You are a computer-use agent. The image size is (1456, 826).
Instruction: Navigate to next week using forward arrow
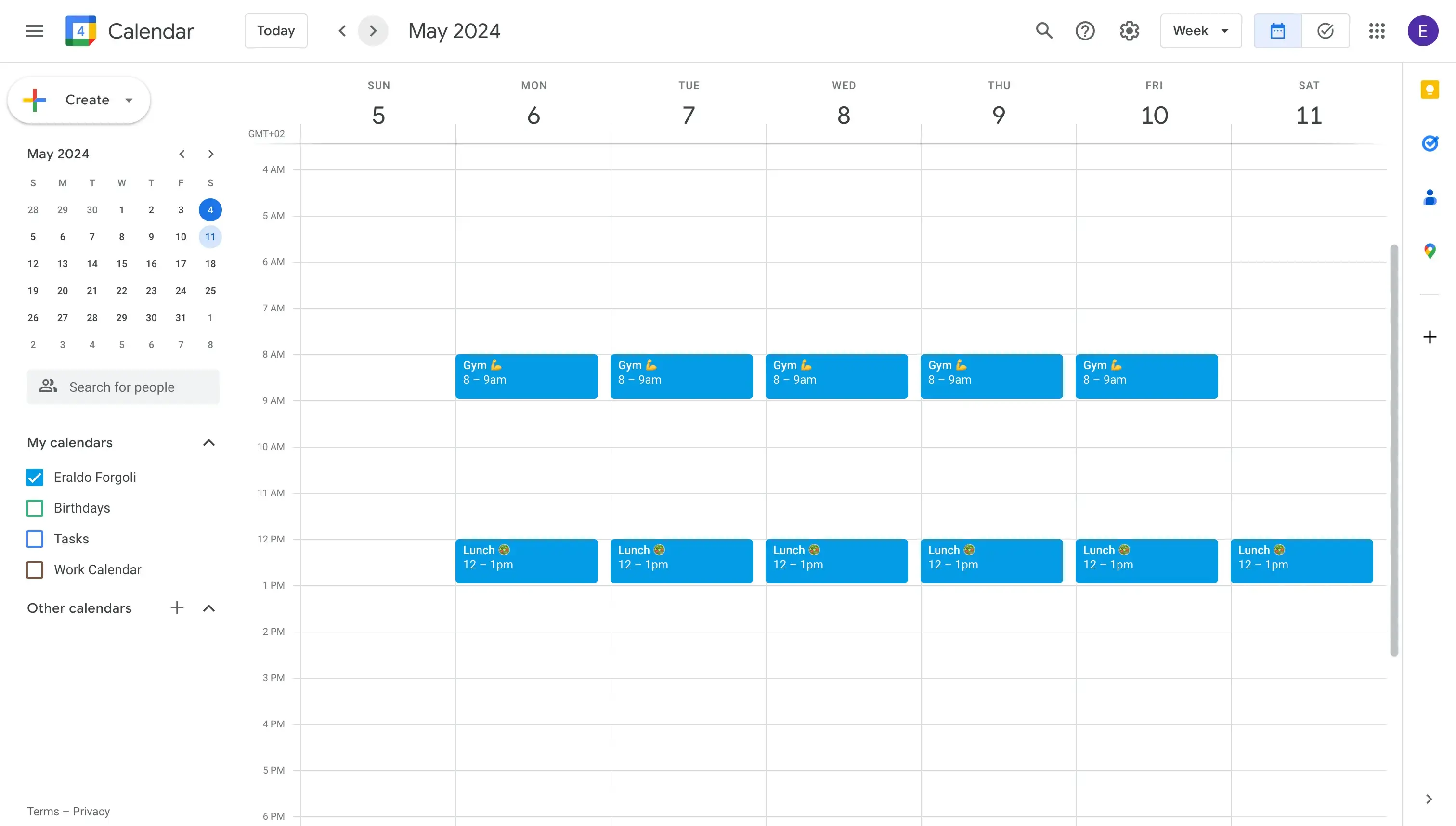coord(373,30)
